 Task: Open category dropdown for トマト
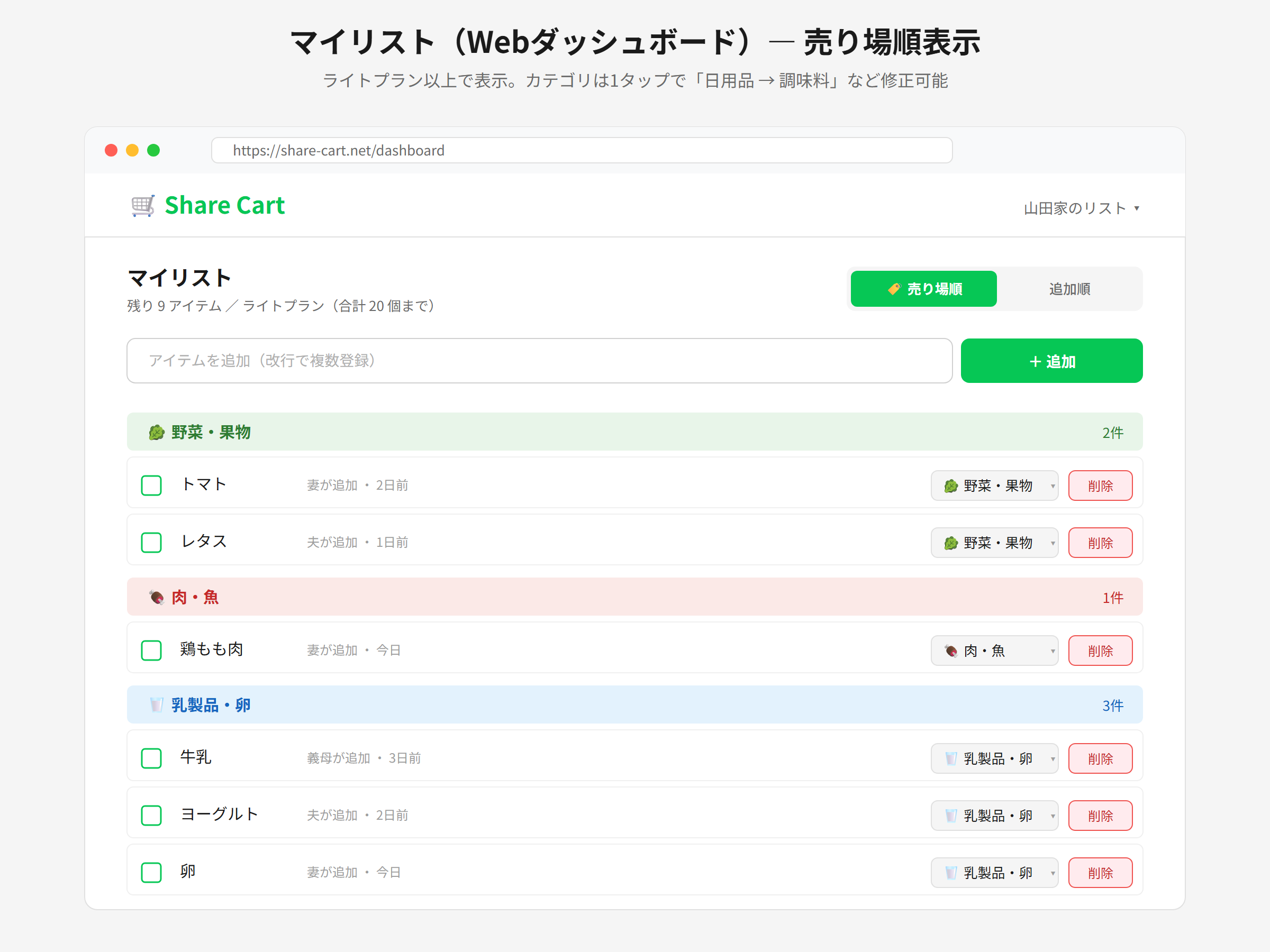[994, 486]
